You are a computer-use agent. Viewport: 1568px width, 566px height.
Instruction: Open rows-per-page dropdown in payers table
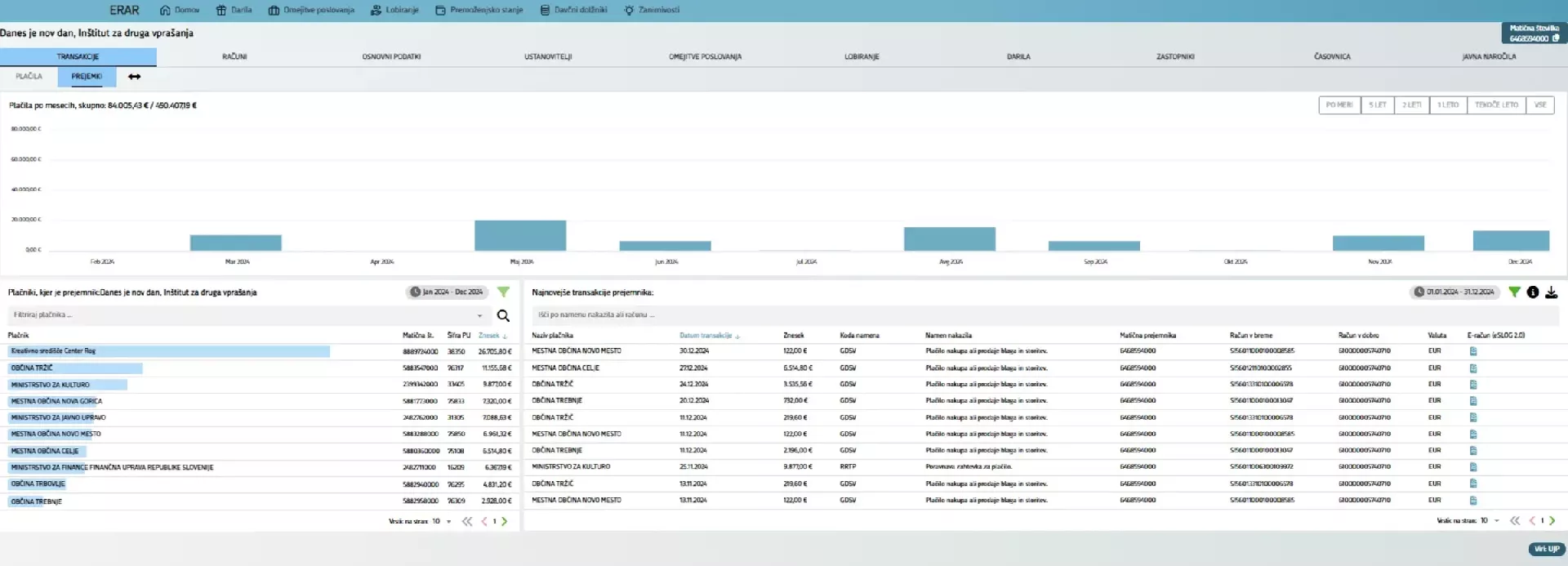(x=448, y=521)
